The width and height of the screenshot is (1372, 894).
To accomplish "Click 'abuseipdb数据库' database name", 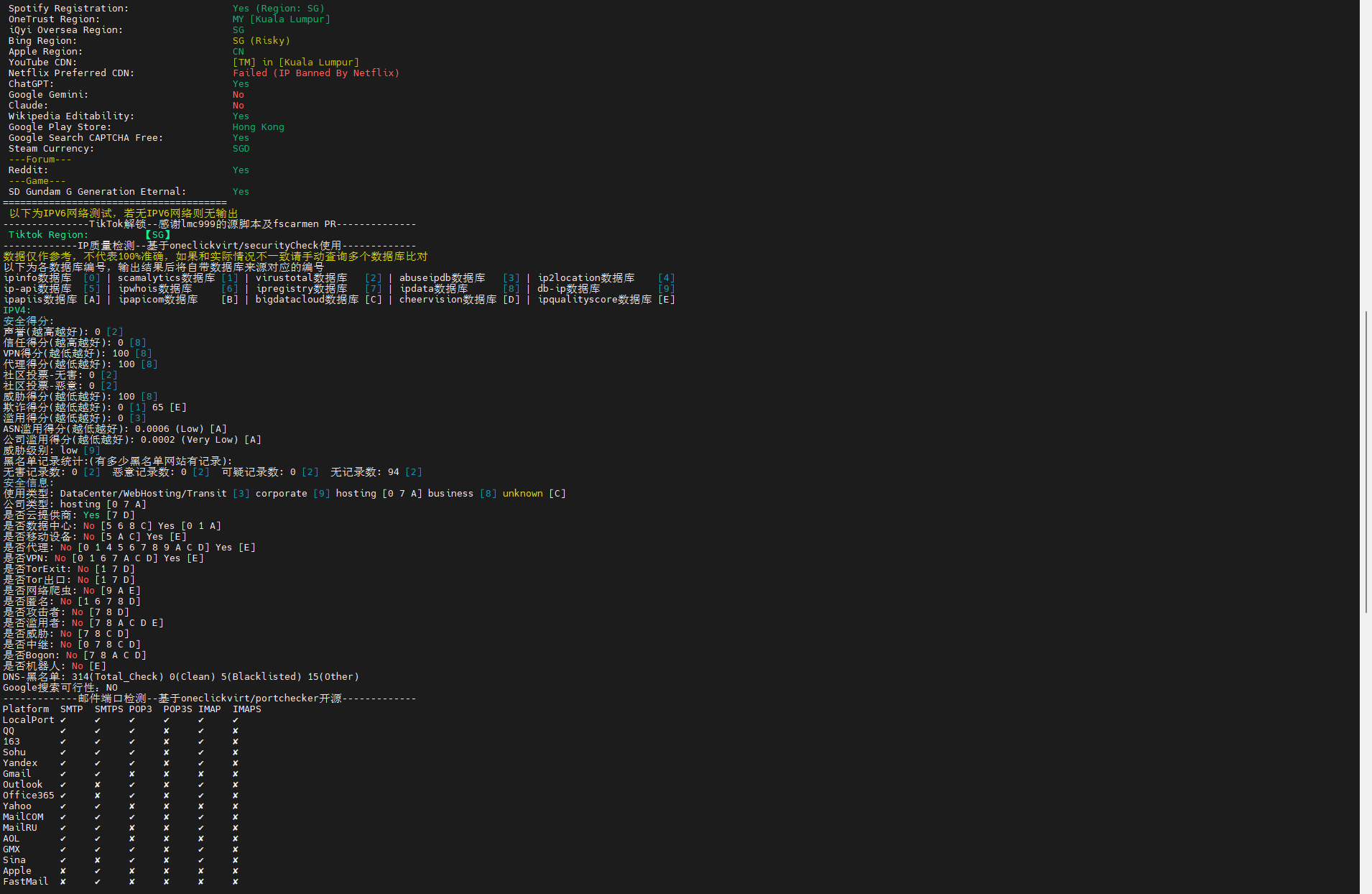I will [442, 278].
